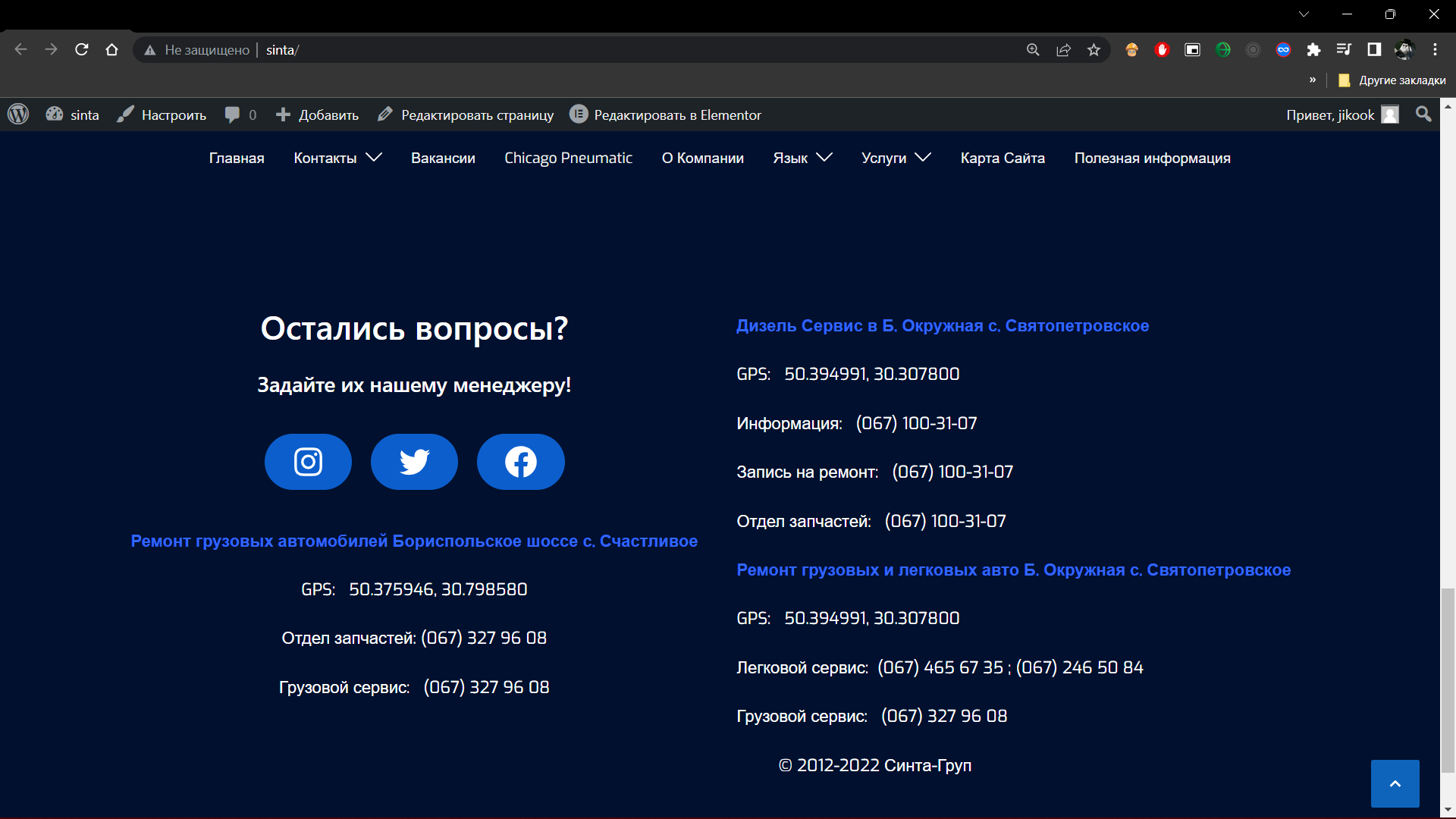Screen dimensions: 1456x819
Task: Open Полезная информация page
Action: [x=1152, y=158]
